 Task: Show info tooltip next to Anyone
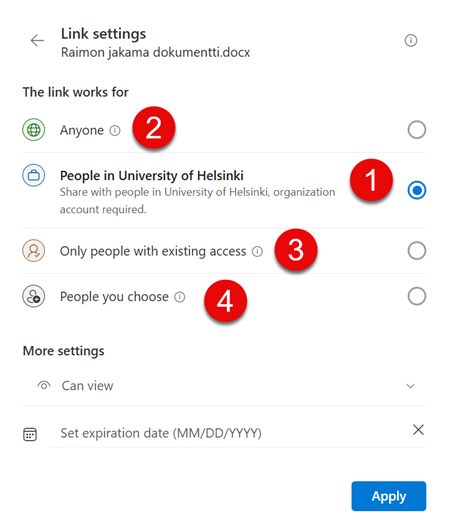coord(115,130)
